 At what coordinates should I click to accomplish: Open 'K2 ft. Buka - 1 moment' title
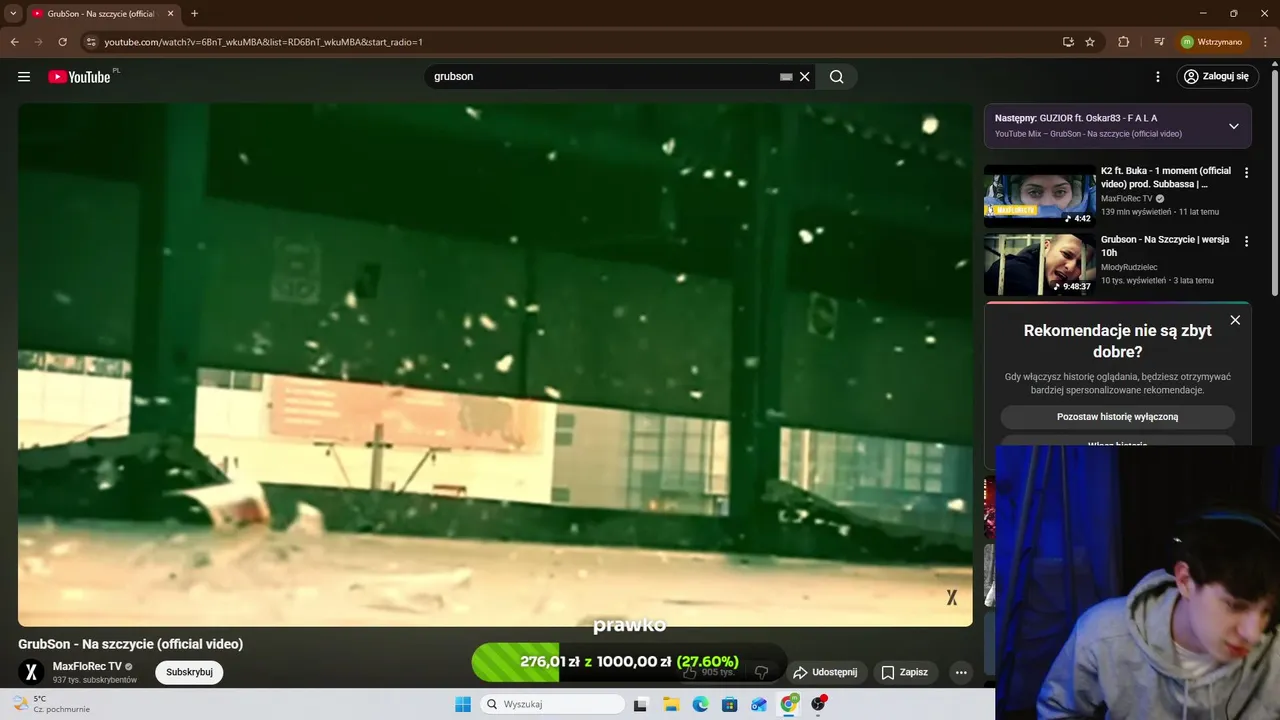[1166, 177]
